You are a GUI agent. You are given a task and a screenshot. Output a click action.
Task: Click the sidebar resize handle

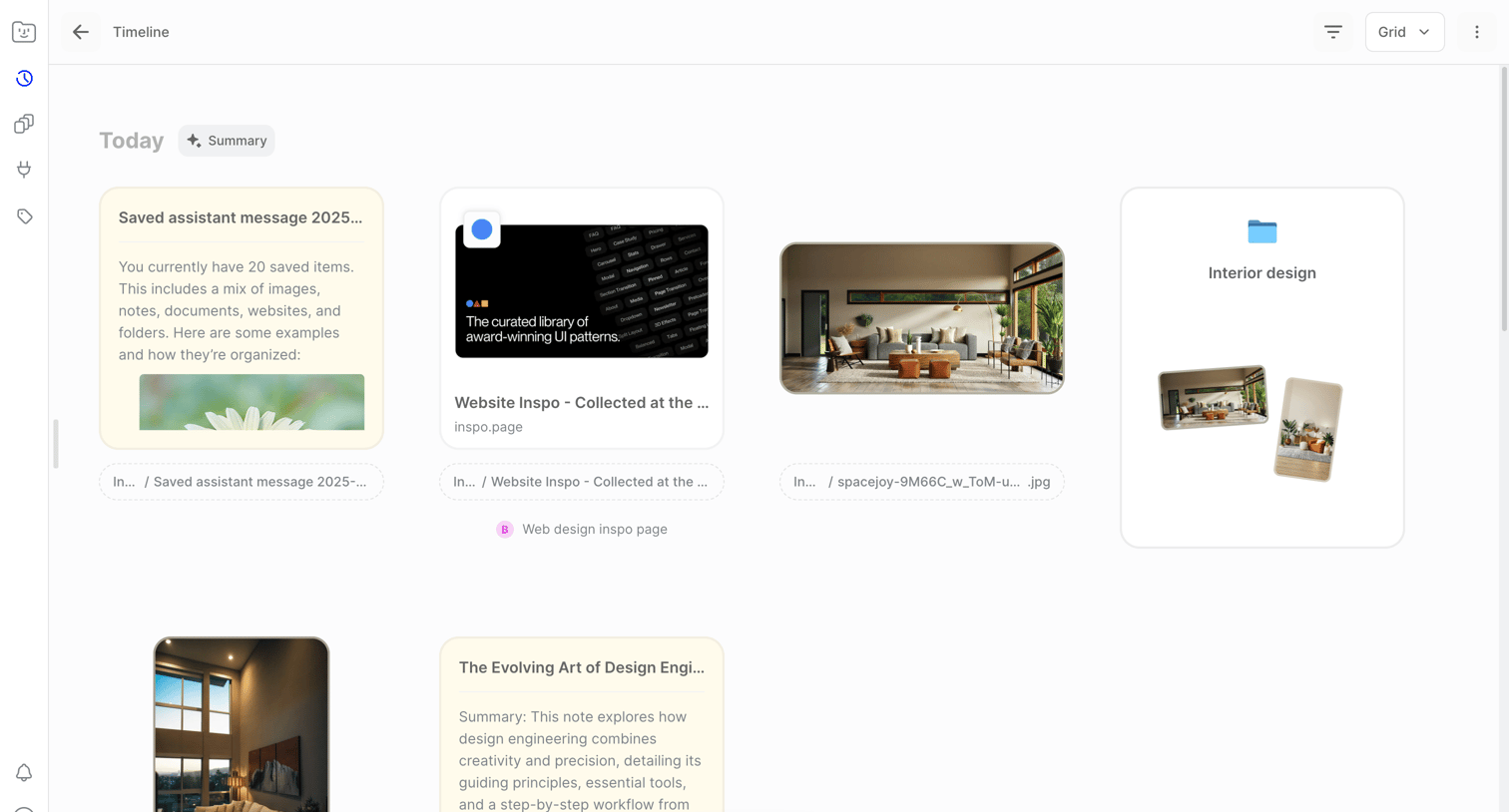pyautogui.click(x=56, y=444)
